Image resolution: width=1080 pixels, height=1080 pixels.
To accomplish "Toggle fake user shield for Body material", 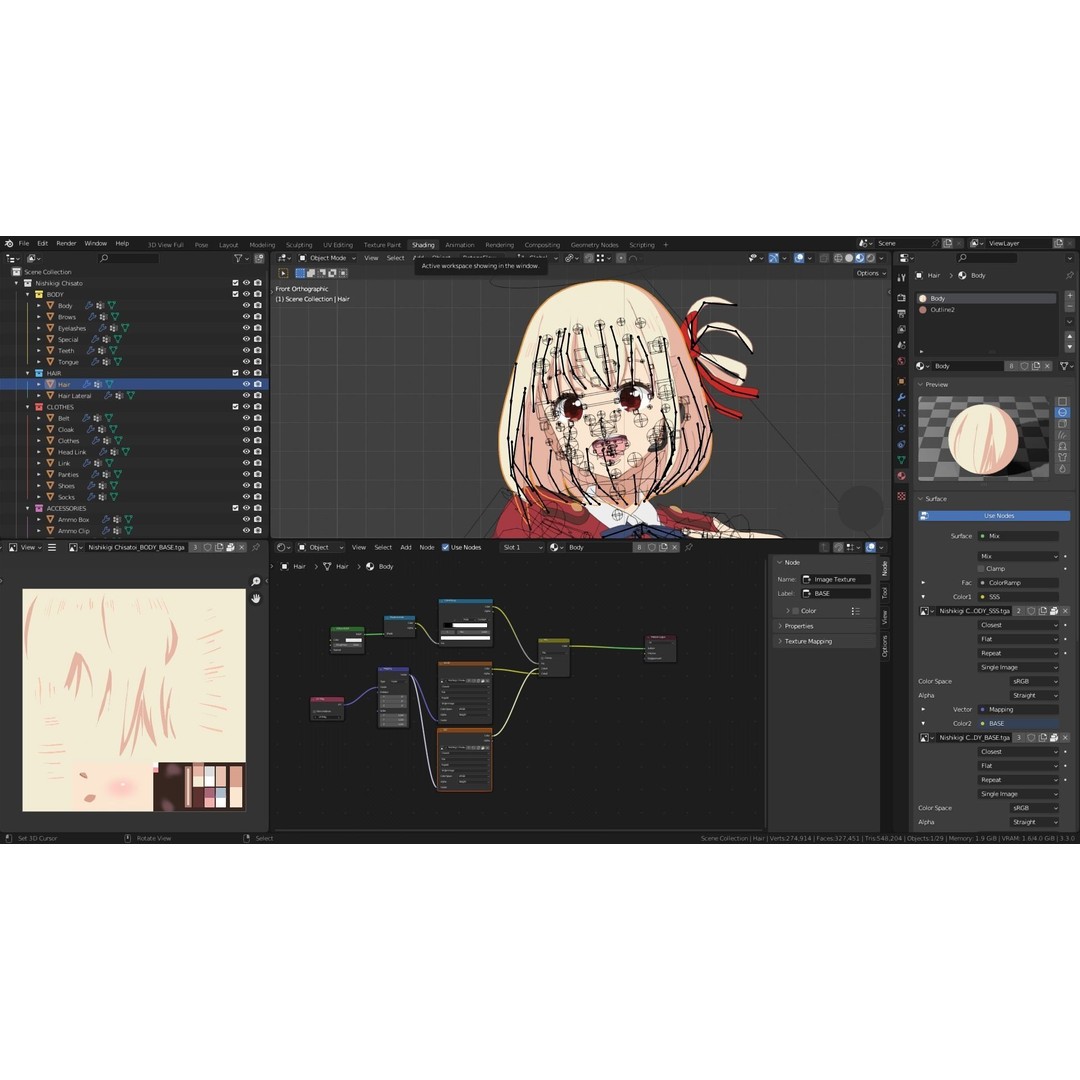I will [1025, 366].
